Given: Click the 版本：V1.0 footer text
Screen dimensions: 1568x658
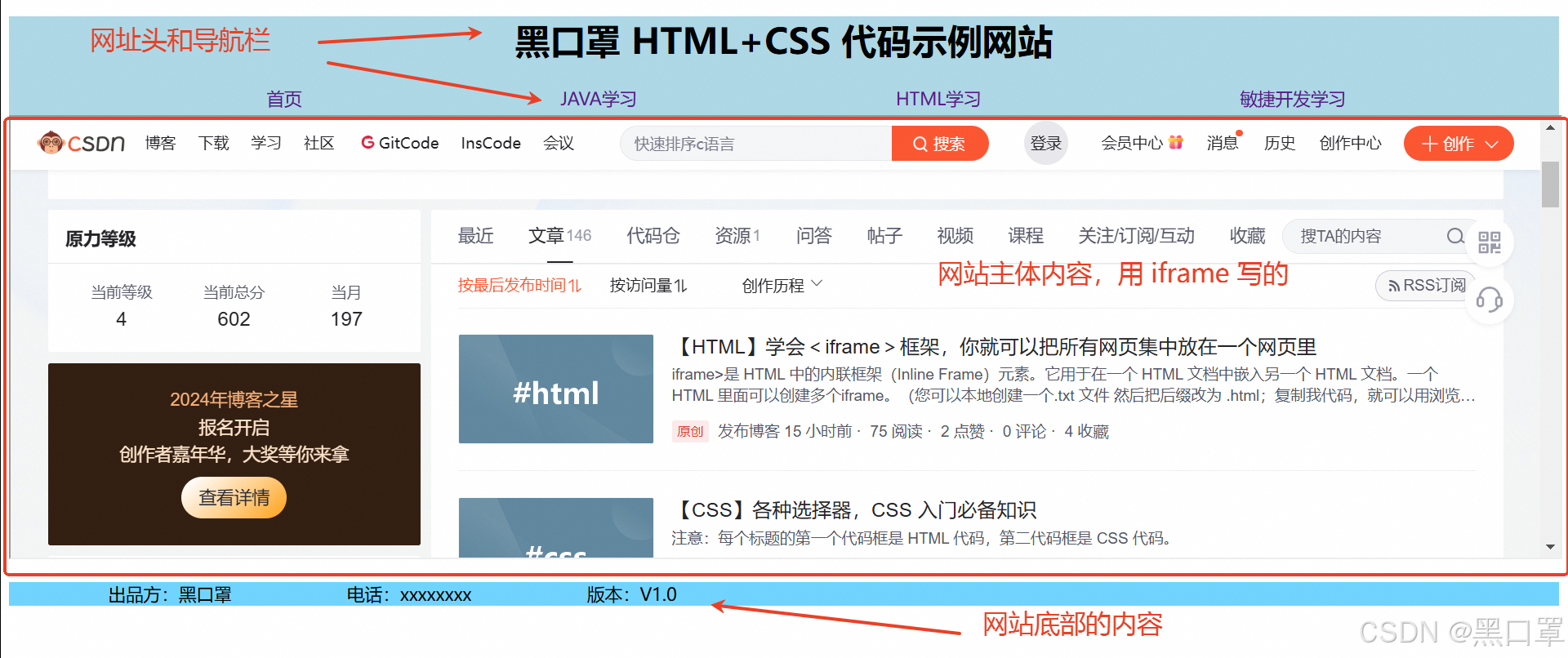Looking at the screenshot, I should 631,594.
